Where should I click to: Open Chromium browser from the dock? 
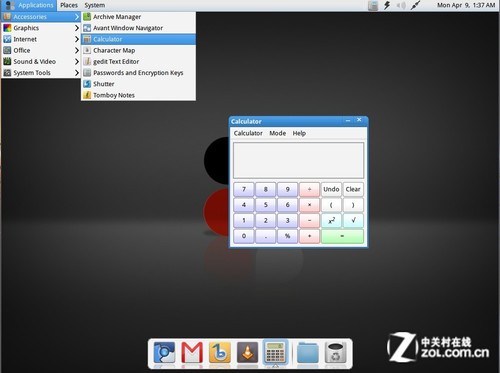point(164,353)
